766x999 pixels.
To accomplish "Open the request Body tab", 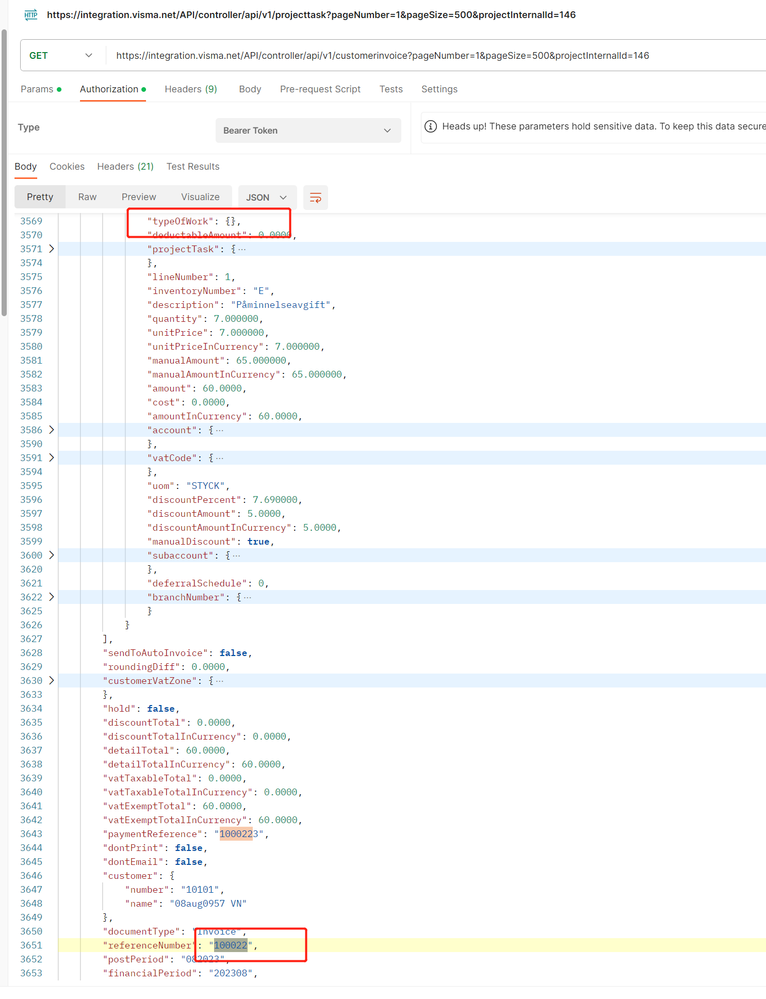I will pos(250,89).
